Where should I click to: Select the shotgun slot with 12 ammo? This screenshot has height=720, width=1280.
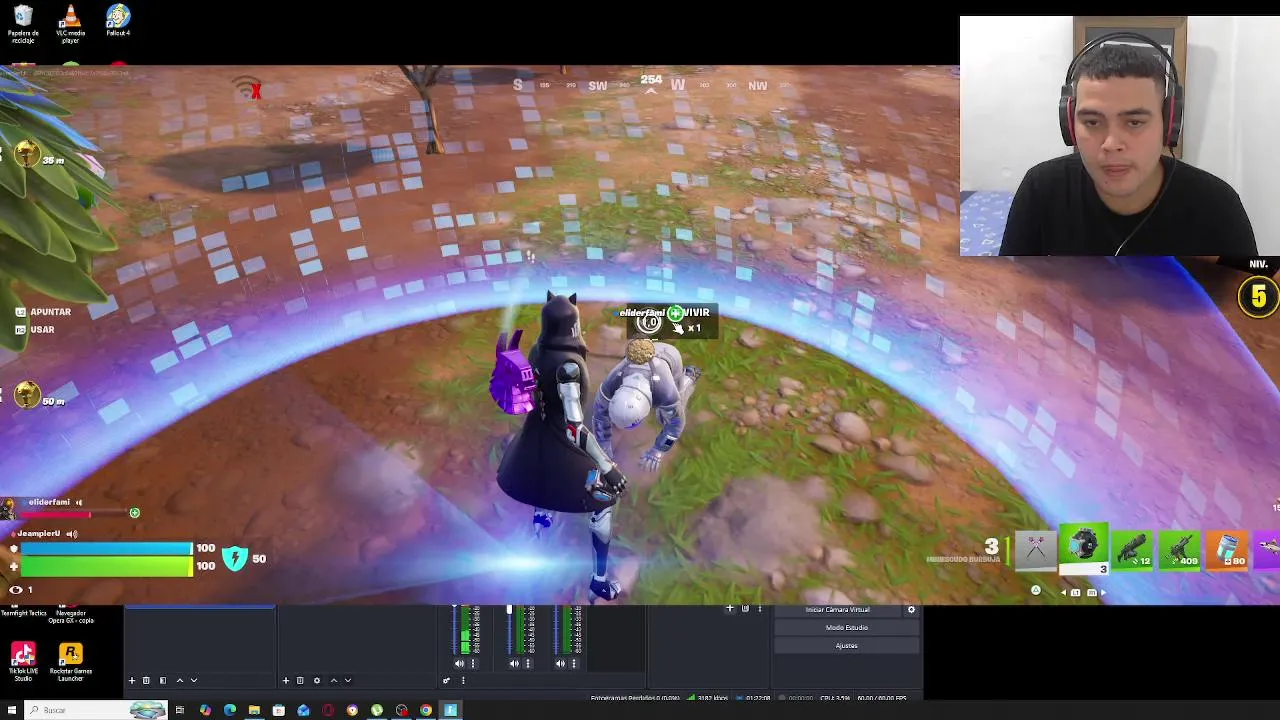click(1132, 551)
